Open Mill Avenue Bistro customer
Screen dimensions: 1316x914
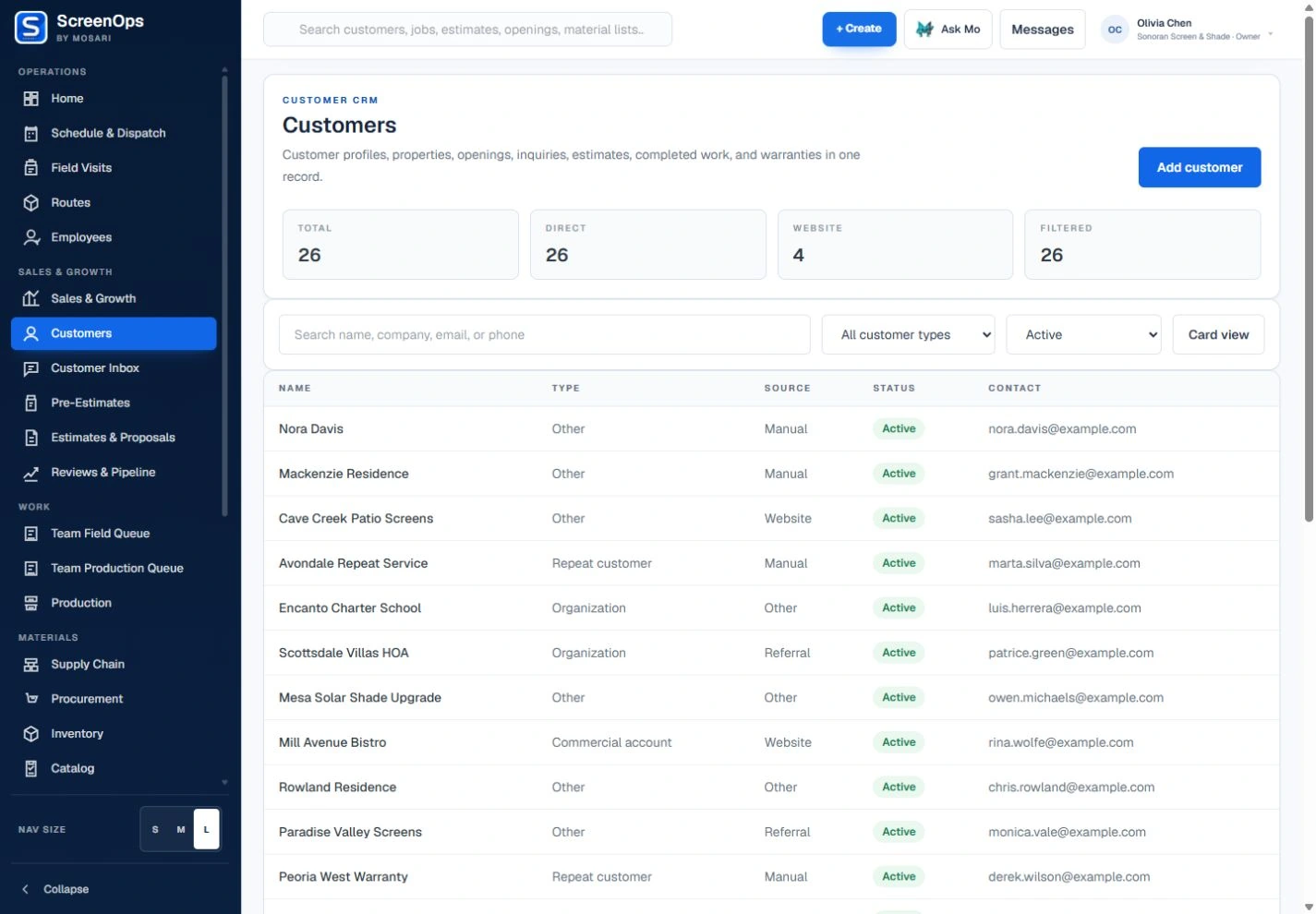pos(771,742)
